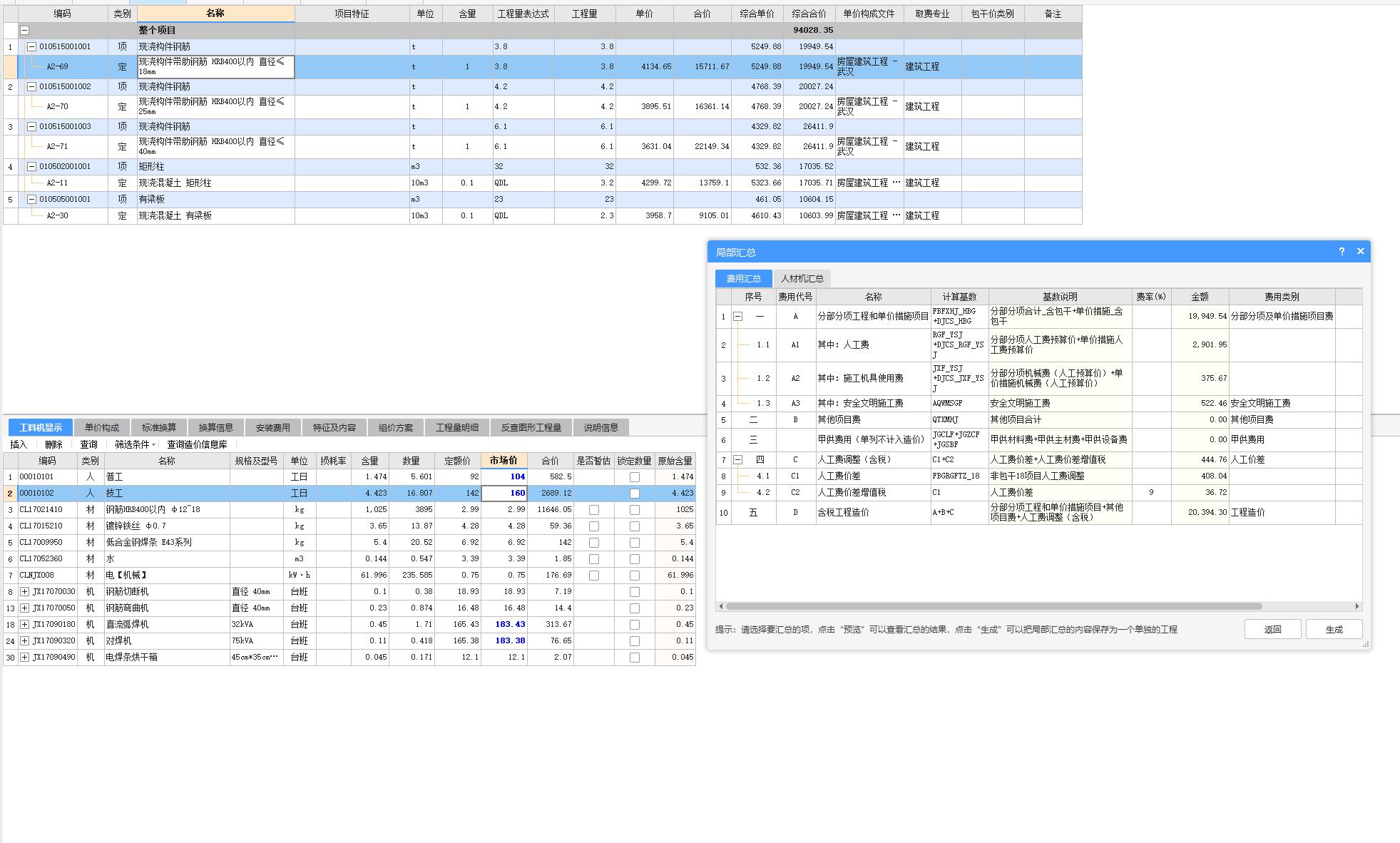This screenshot has height=843, width=1400.
Task: Switch to 工料机显示 tab
Action: click(41, 427)
